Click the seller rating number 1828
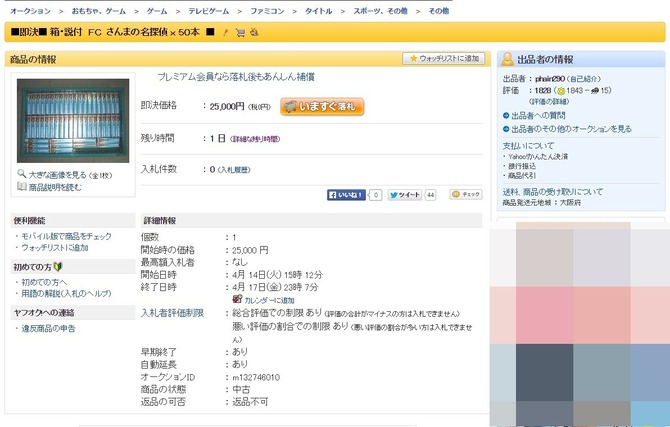The image size is (670, 427). (543, 91)
